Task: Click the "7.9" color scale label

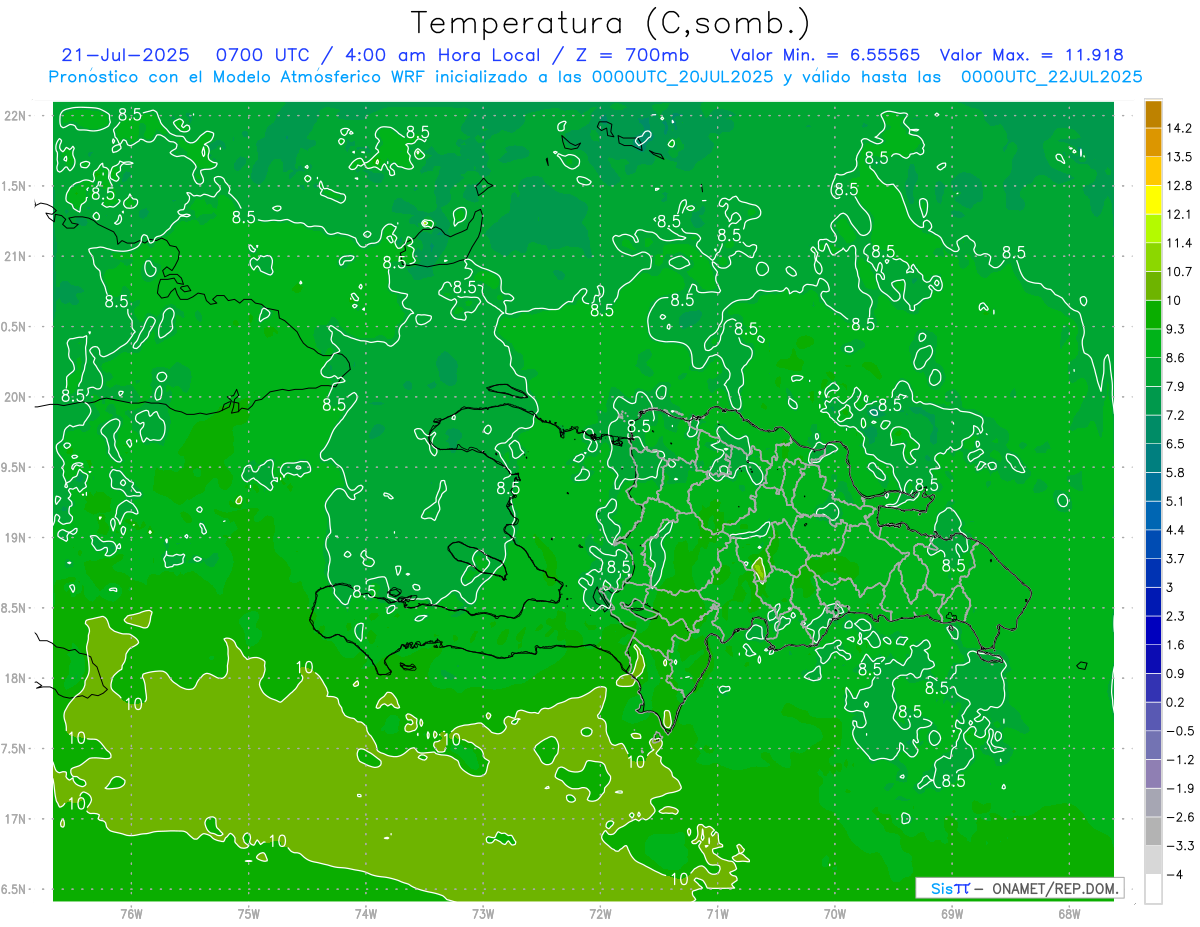Action: coord(1177,386)
